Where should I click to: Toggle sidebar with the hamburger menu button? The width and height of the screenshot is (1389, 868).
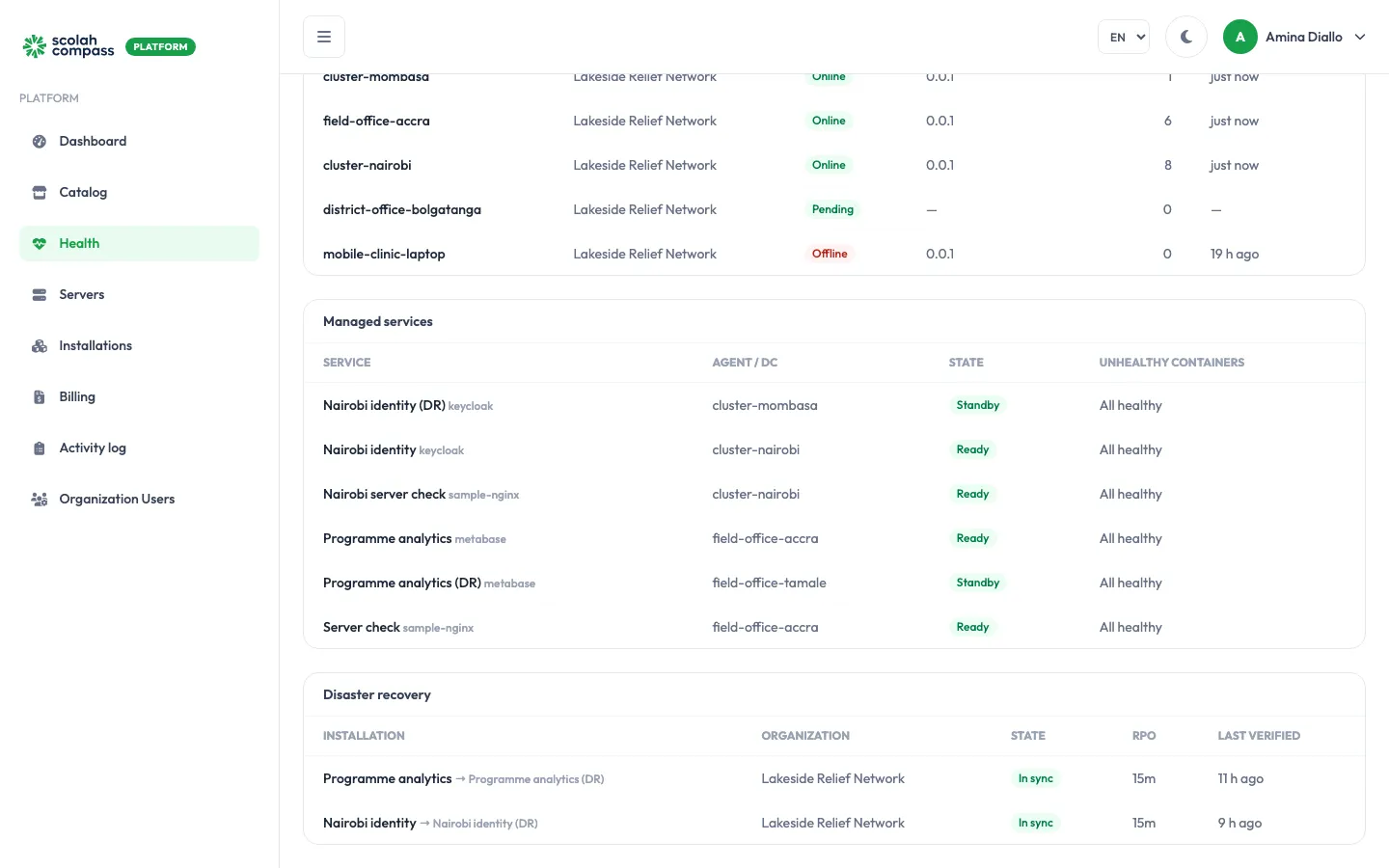(x=324, y=37)
